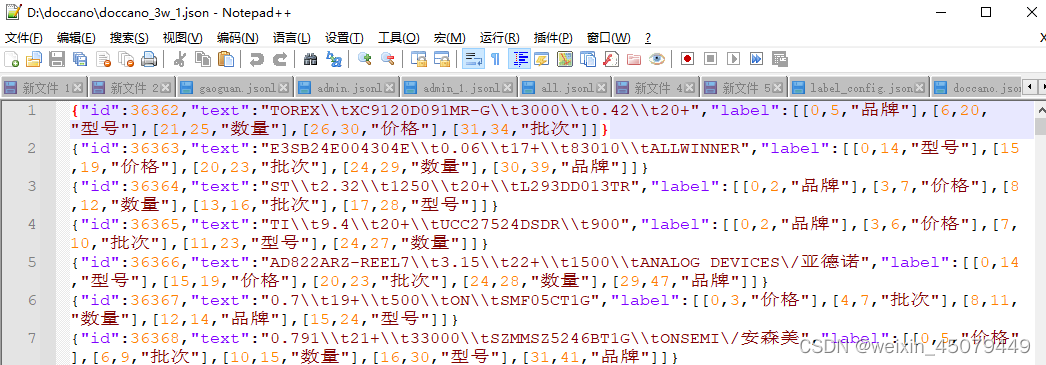The width and height of the screenshot is (1046, 365).
Task: Click the Stop recording macro icon
Action: pyautogui.click(x=710, y=59)
